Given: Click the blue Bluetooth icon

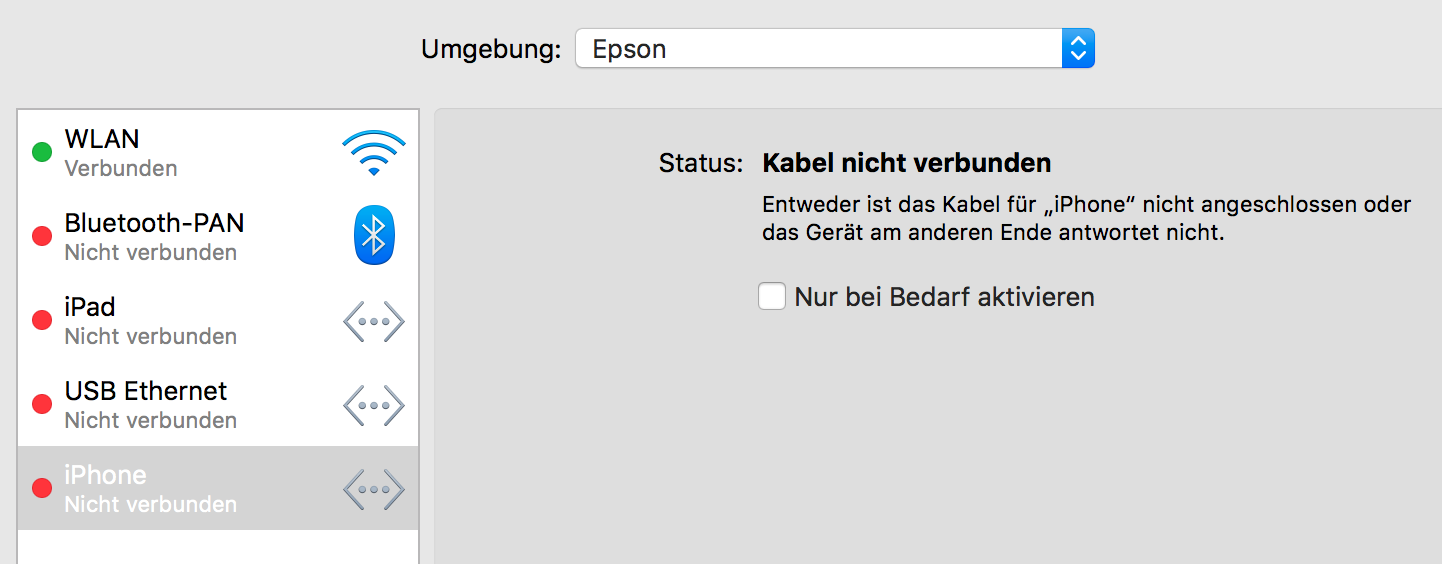Looking at the screenshot, I should [374, 236].
